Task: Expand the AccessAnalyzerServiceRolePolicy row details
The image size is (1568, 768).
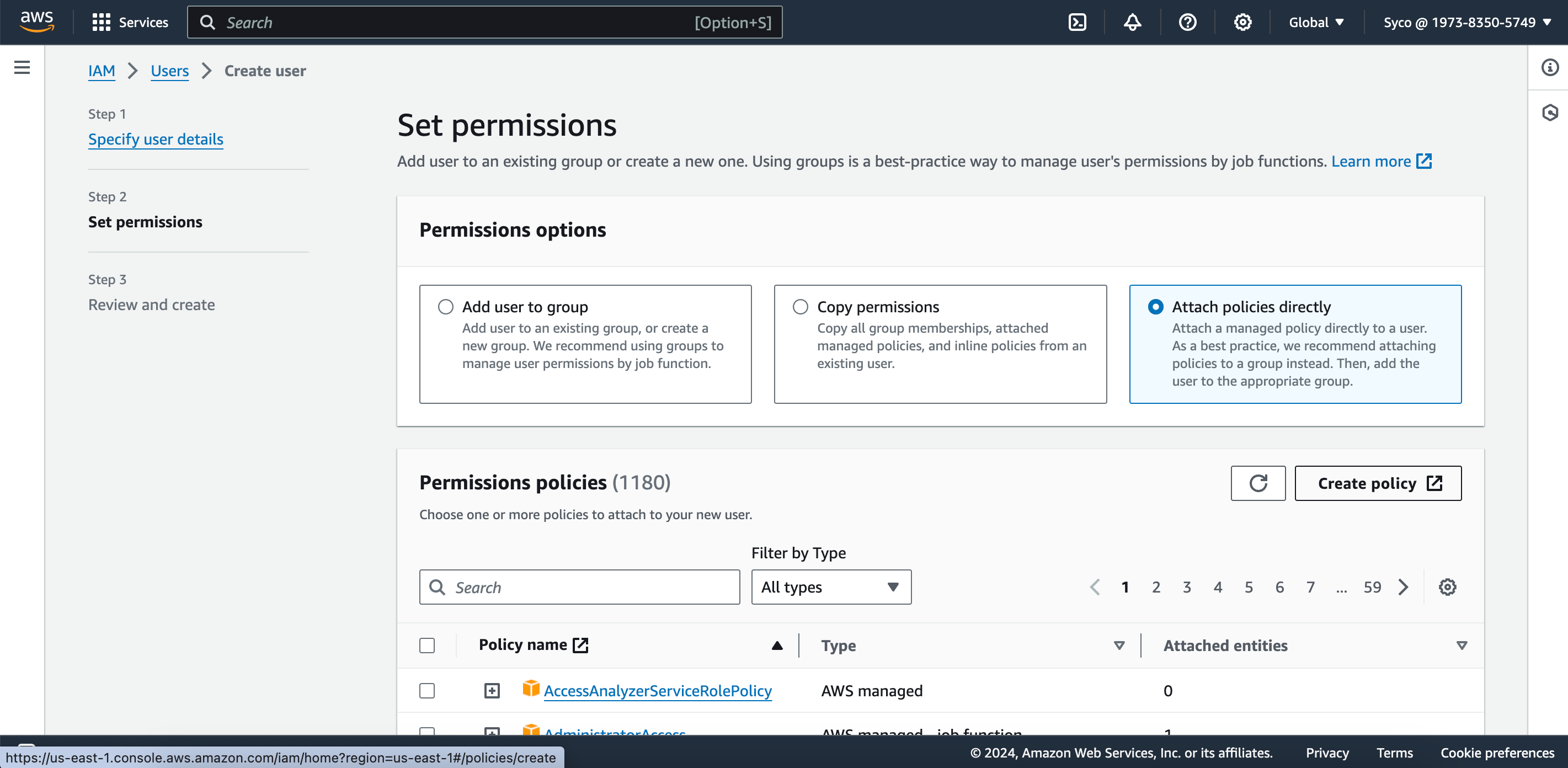Action: (492, 690)
